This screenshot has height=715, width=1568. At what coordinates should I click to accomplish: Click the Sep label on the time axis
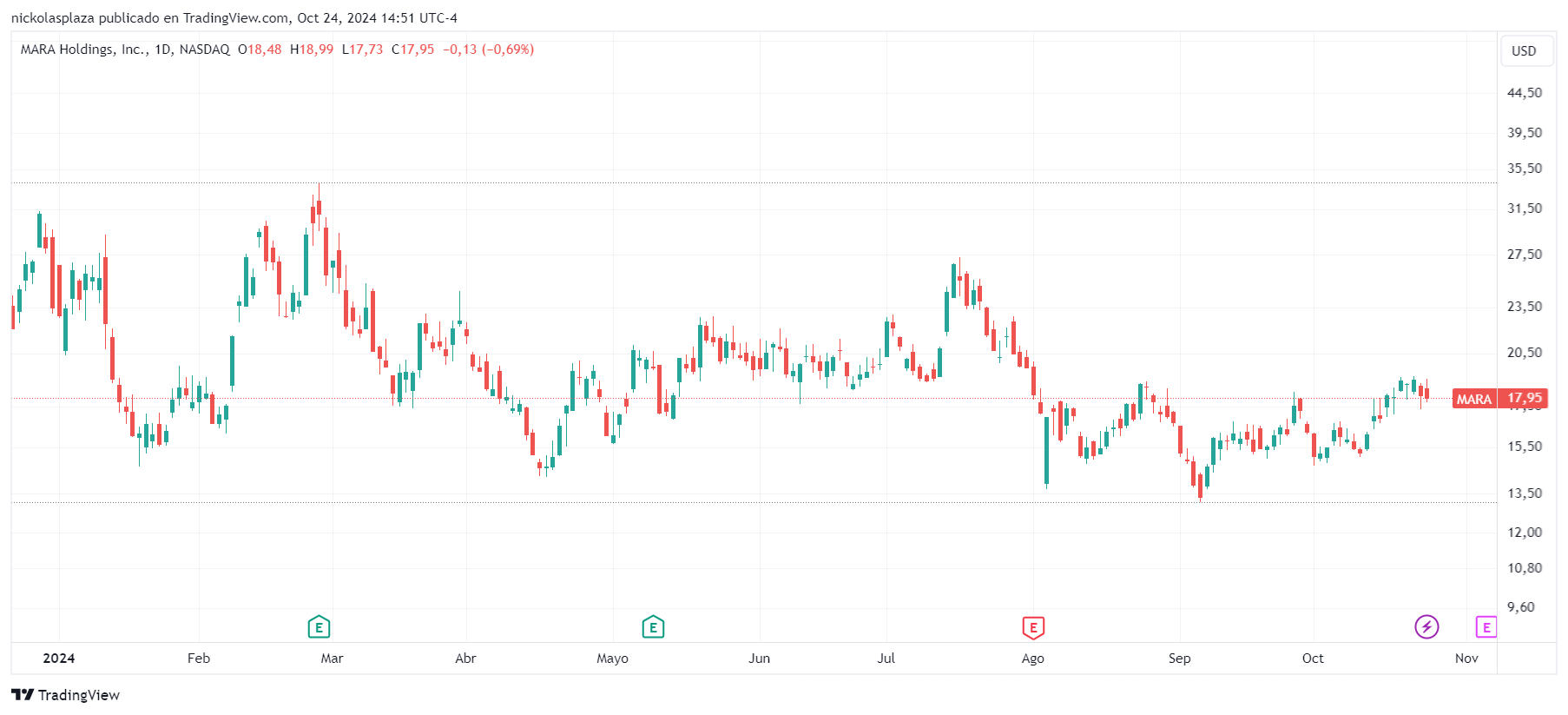(x=1180, y=659)
